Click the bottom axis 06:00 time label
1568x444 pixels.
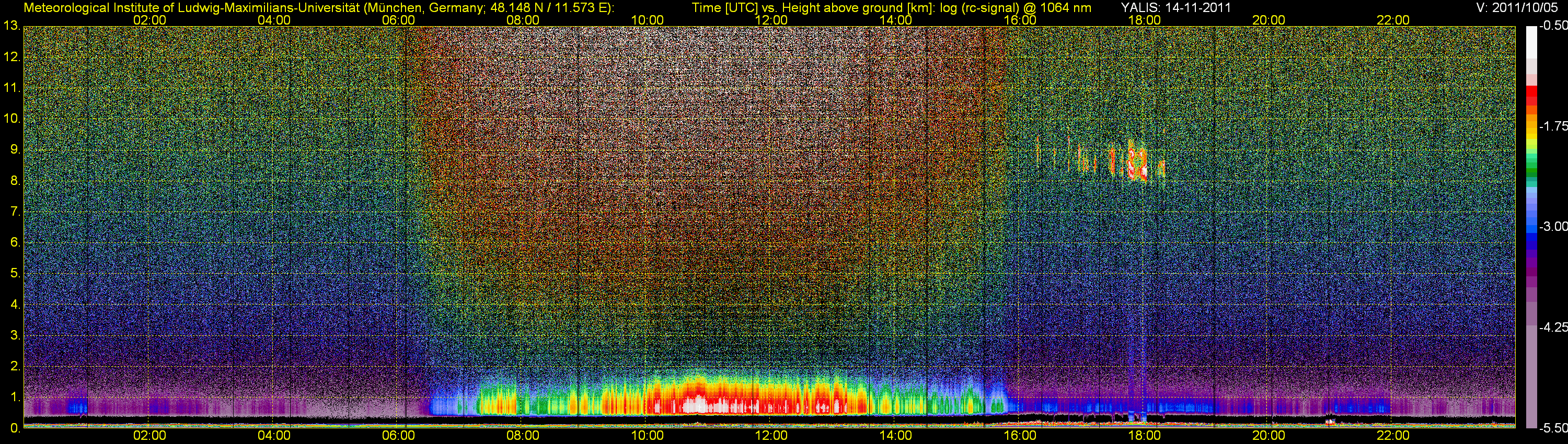tap(399, 436)
